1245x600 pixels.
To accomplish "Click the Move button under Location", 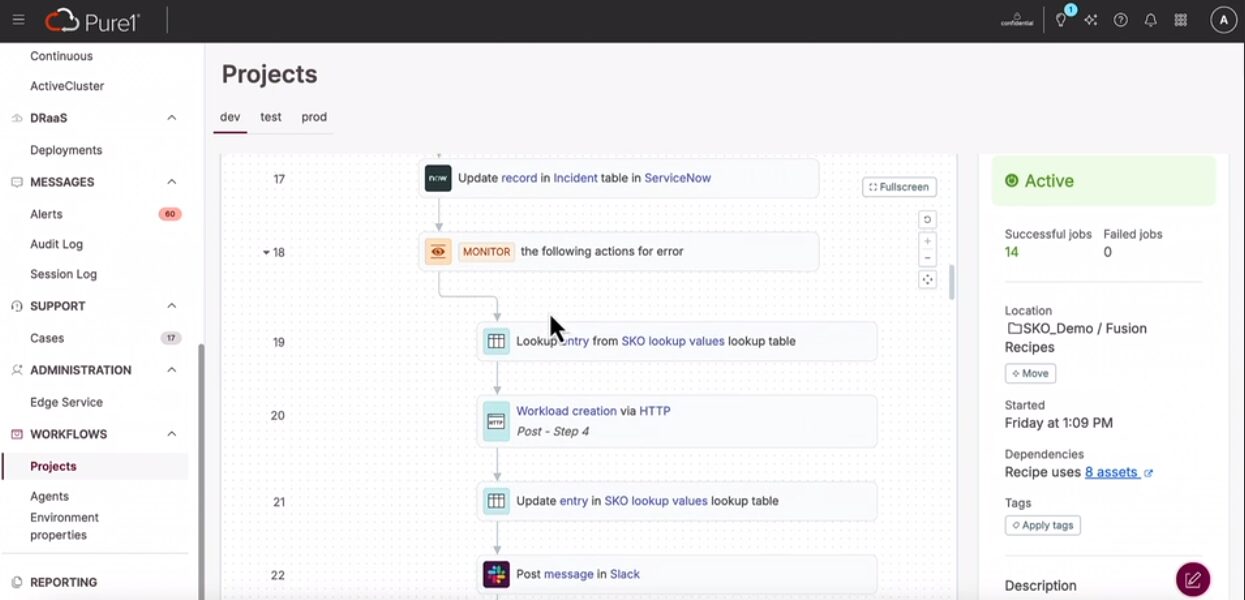I will 1030,373.
